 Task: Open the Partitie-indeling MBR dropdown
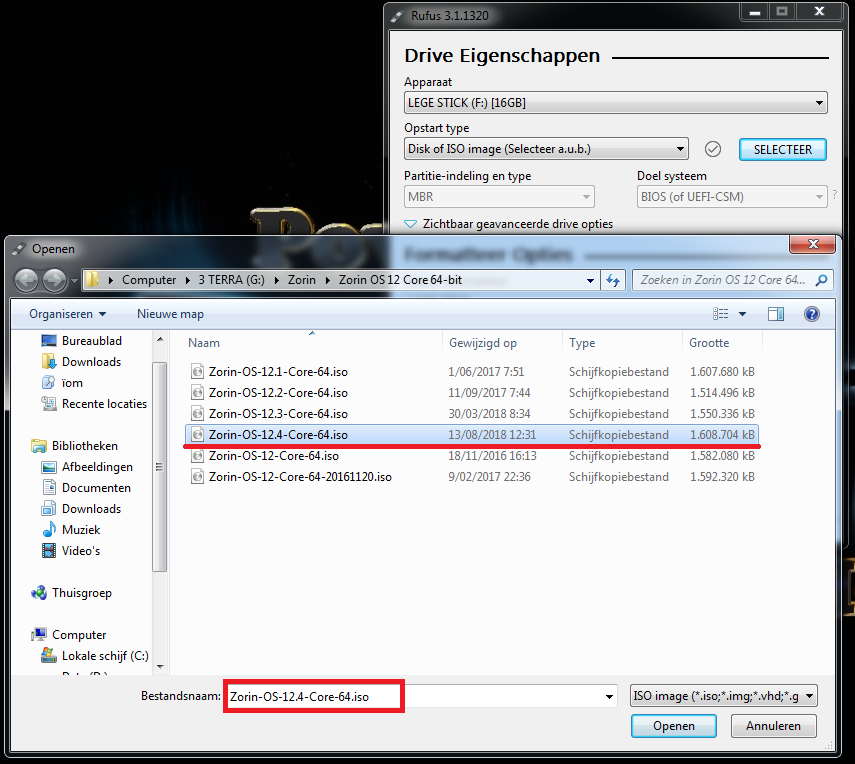pos(586,197)
